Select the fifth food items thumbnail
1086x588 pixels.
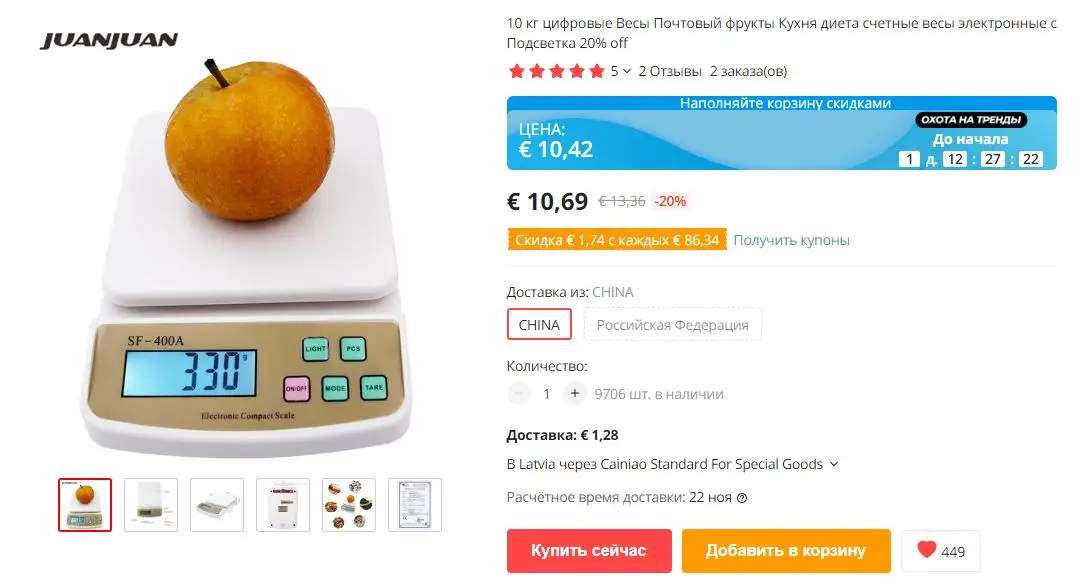[349, 505]
